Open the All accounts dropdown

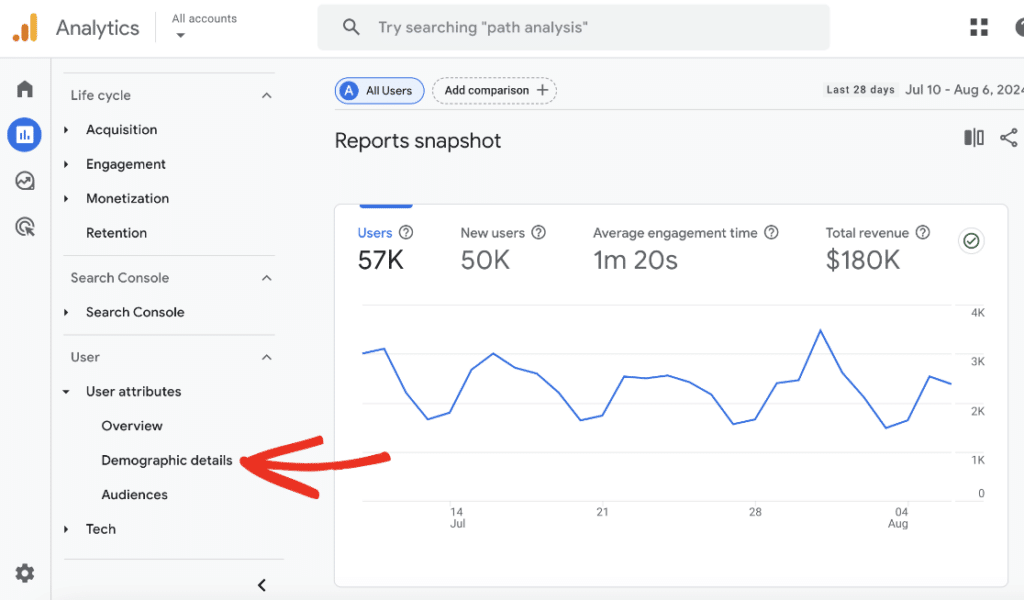[203, 25]
